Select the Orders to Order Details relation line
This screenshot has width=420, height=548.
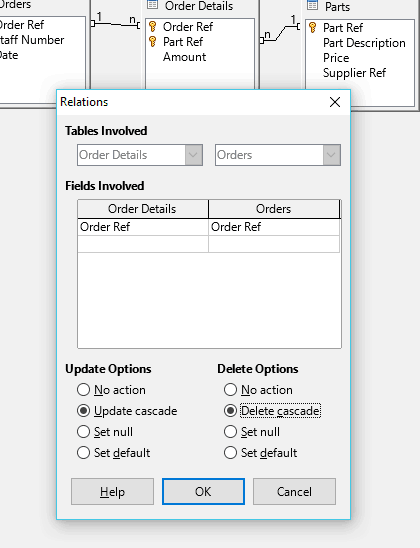tap(115, 24)
